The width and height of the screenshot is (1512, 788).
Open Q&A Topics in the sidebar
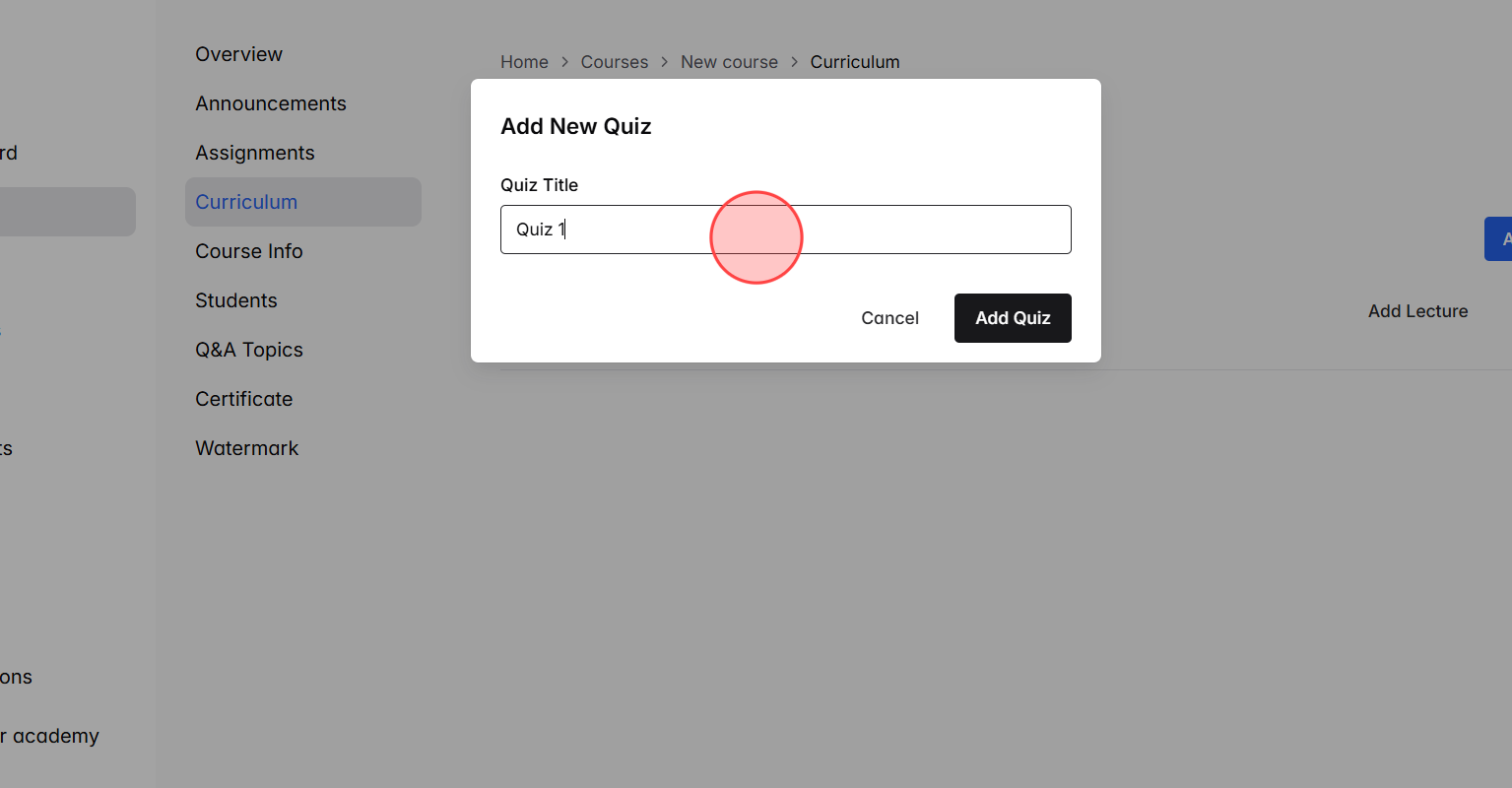[249, 350]
